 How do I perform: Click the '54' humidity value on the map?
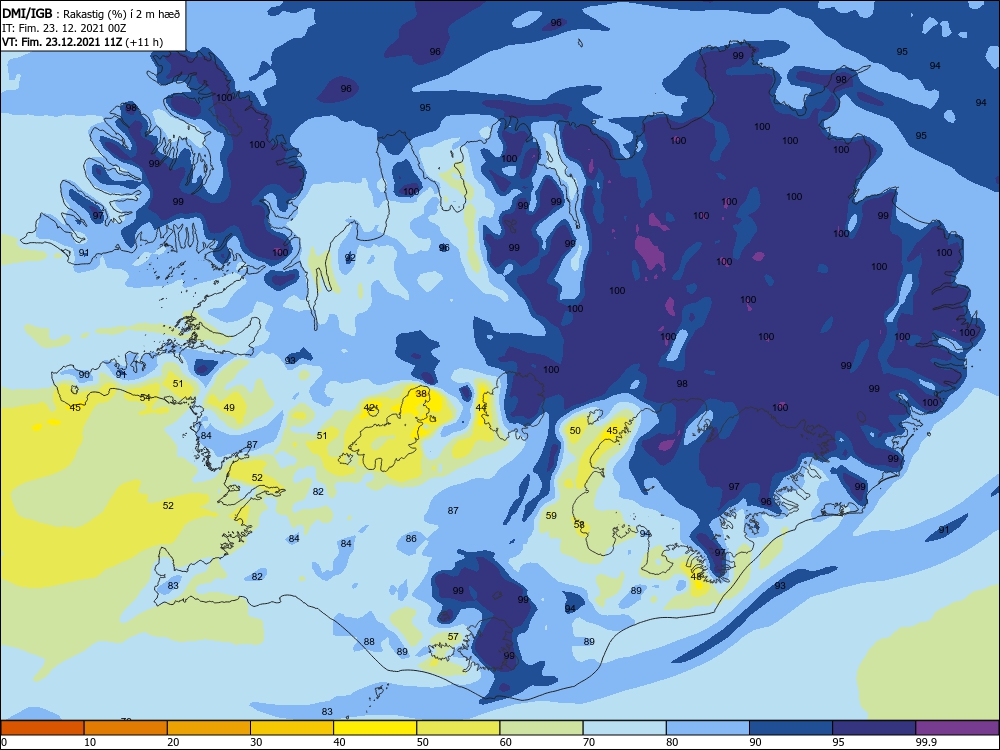(x=145, y=397)
